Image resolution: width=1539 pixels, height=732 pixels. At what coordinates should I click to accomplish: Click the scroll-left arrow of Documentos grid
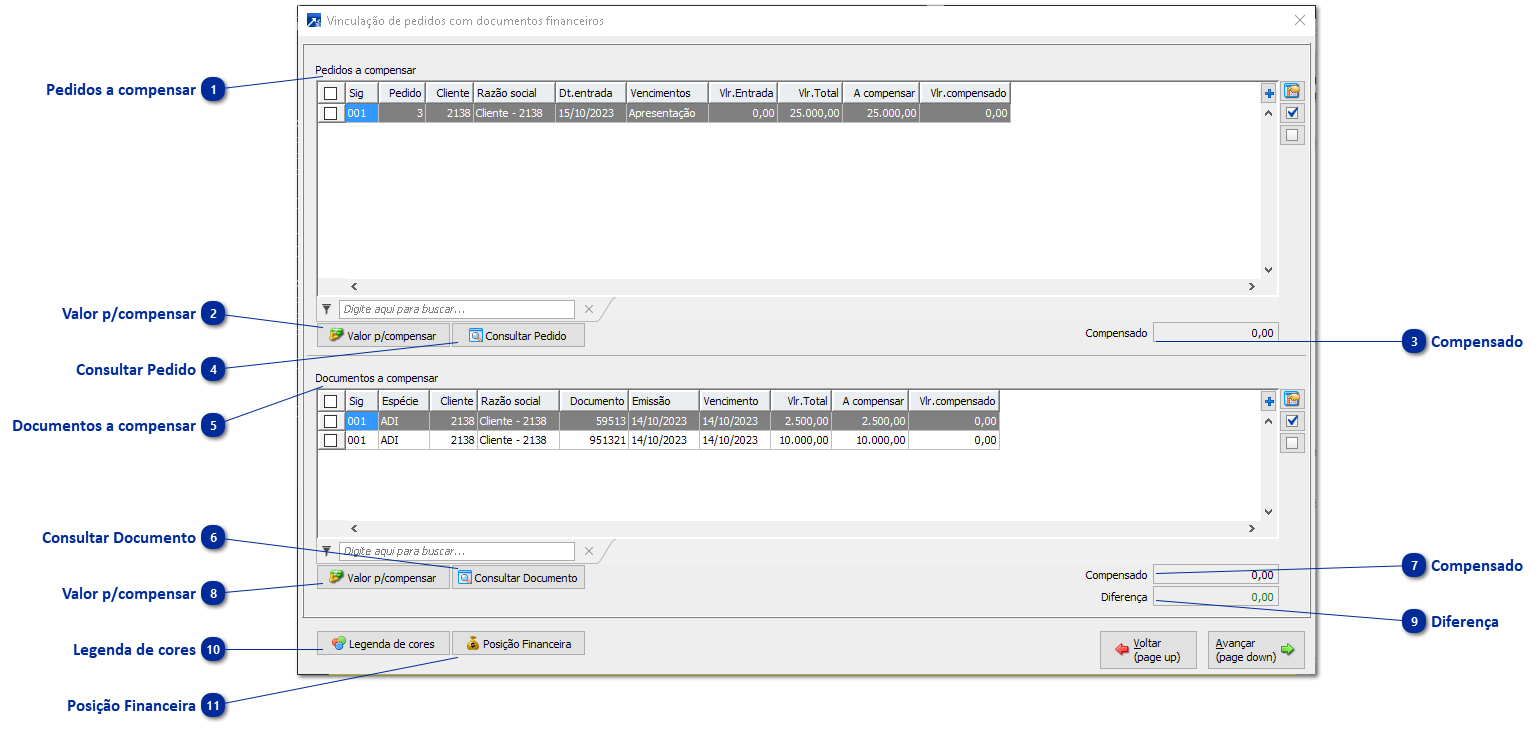coord(353,528)
